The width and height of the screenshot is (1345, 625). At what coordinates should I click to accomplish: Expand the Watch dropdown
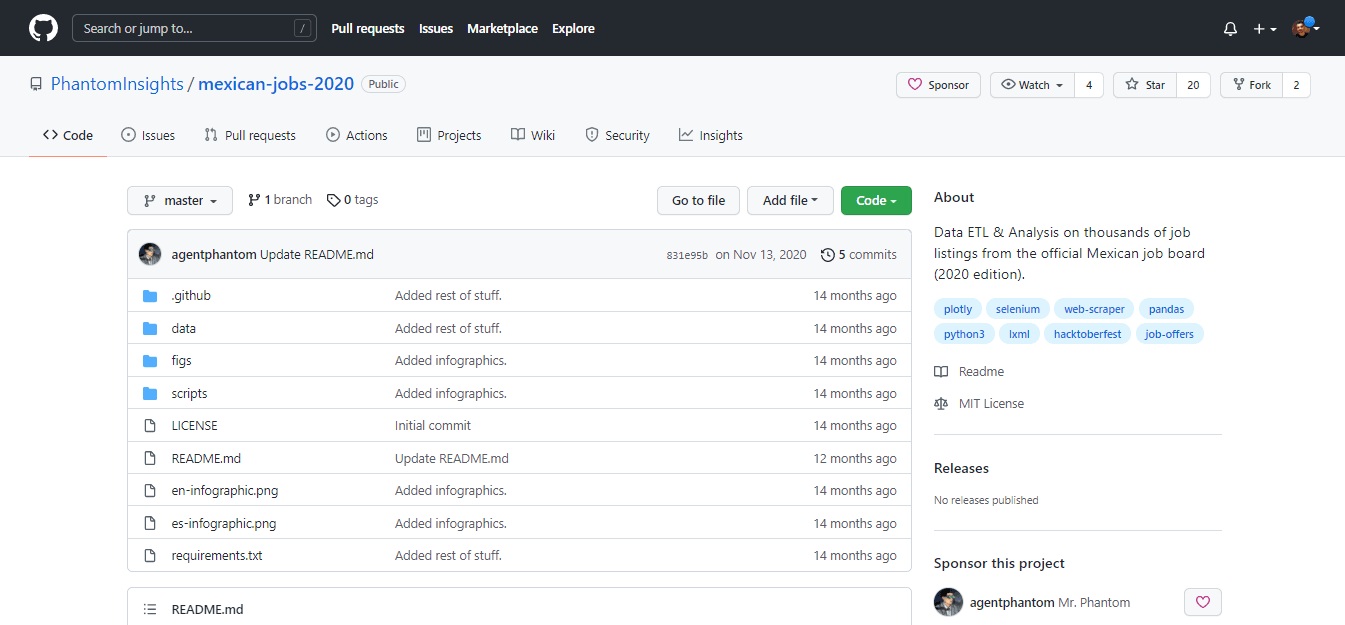click(x=1032, y=85)
